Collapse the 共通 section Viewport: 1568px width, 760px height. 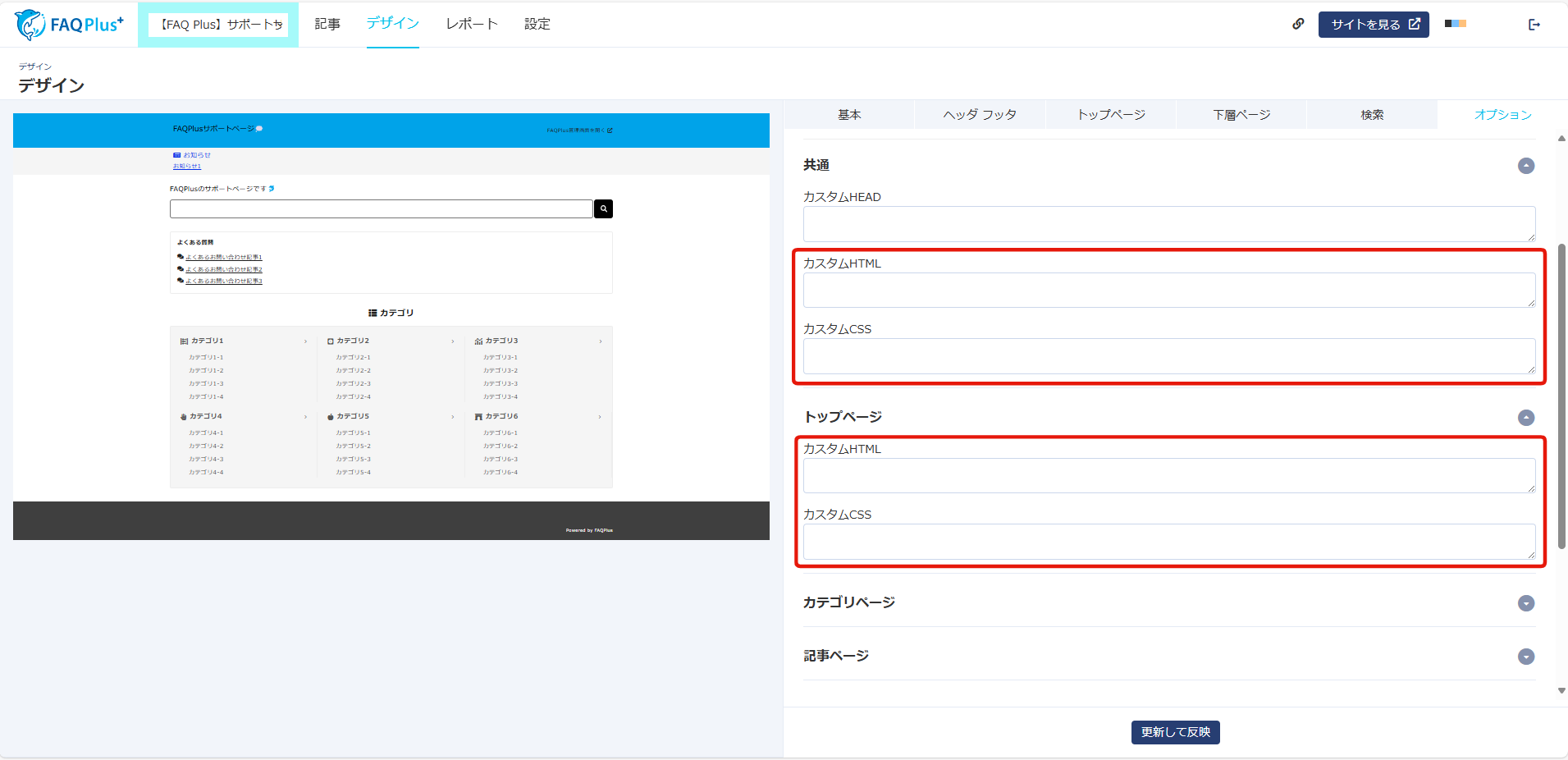click(1526, 166)
